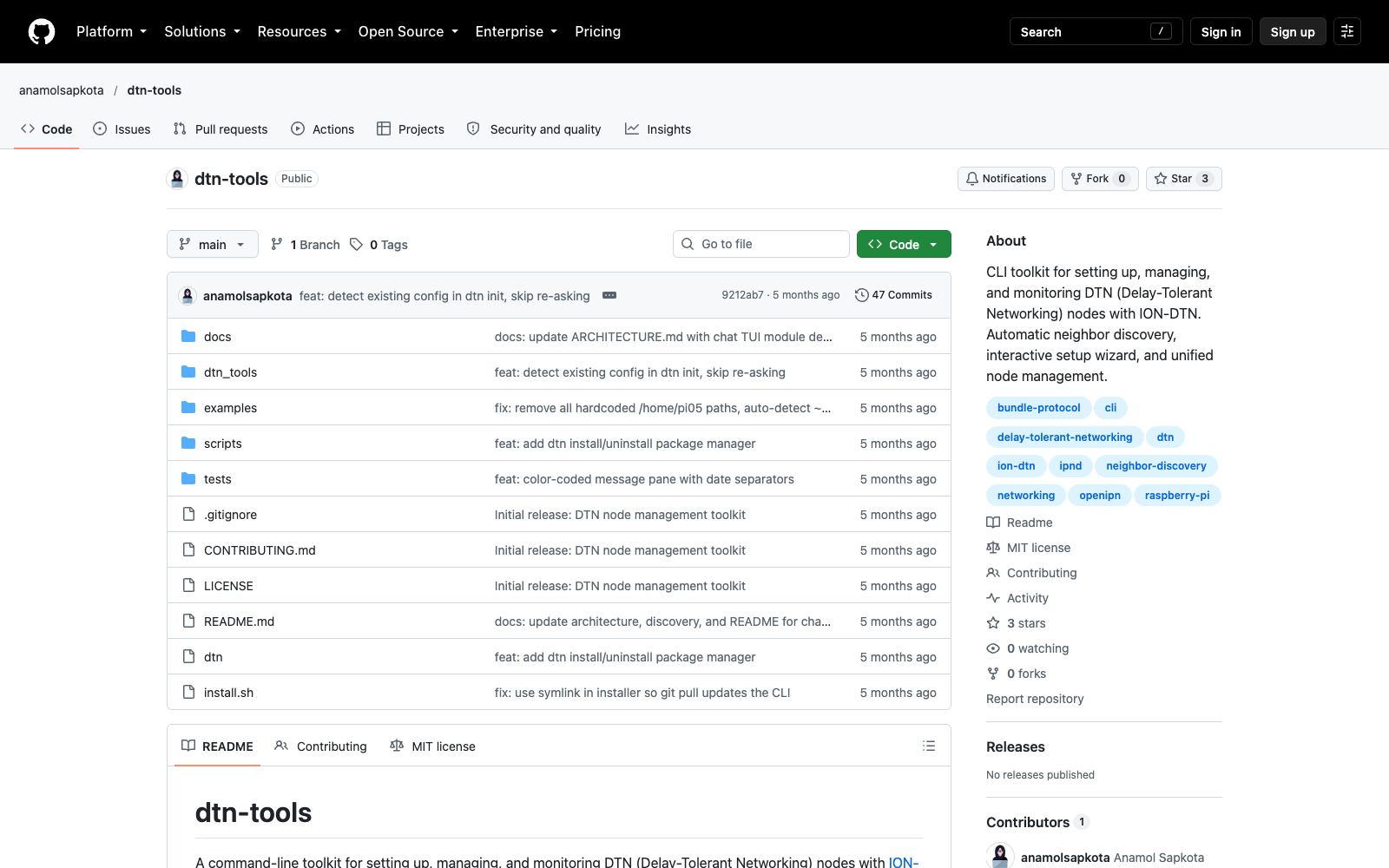This screenshot has width=1389, height=868.
Task: Expand the Resources menu
Action: tap(299, 31)
